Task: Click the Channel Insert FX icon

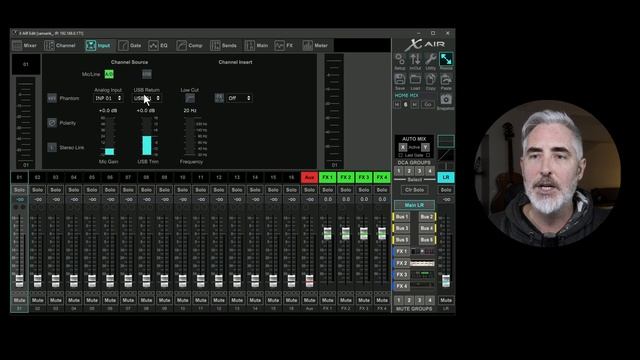Action: point(219,98)
